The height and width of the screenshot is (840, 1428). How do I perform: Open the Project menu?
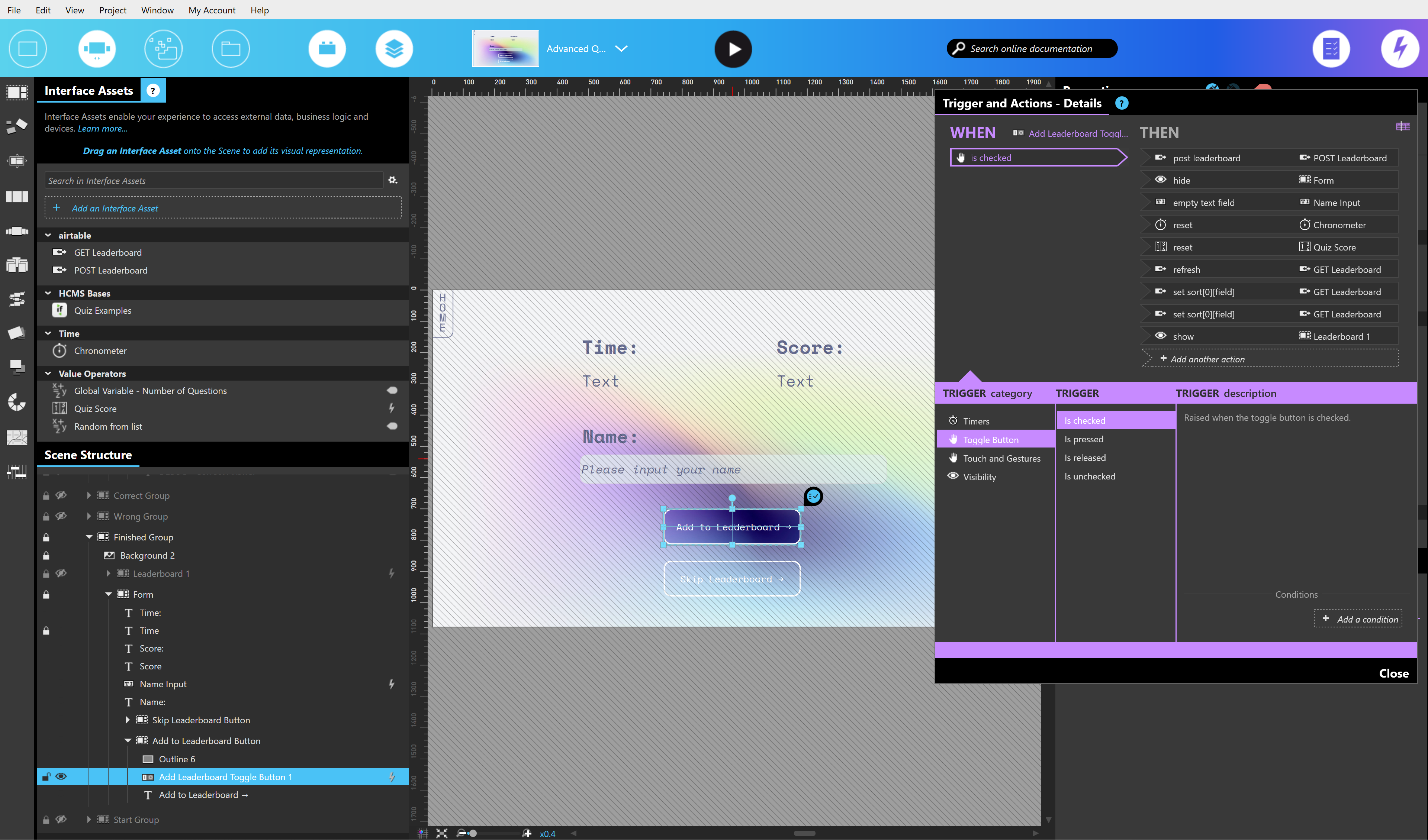pos(112,10)
